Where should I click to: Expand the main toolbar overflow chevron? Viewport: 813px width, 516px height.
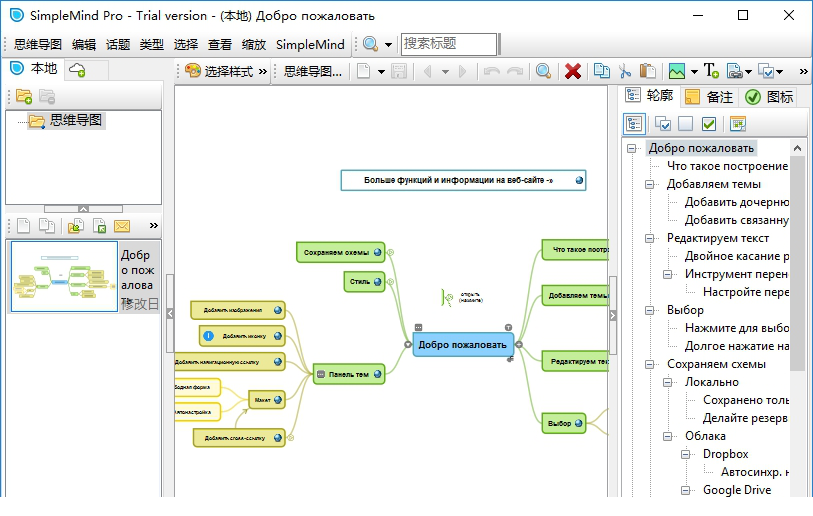tap(803, 71)
